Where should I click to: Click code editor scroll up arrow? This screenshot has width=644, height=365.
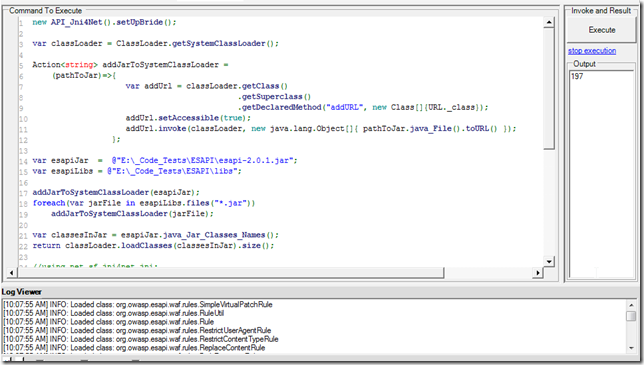coord(549,22)
